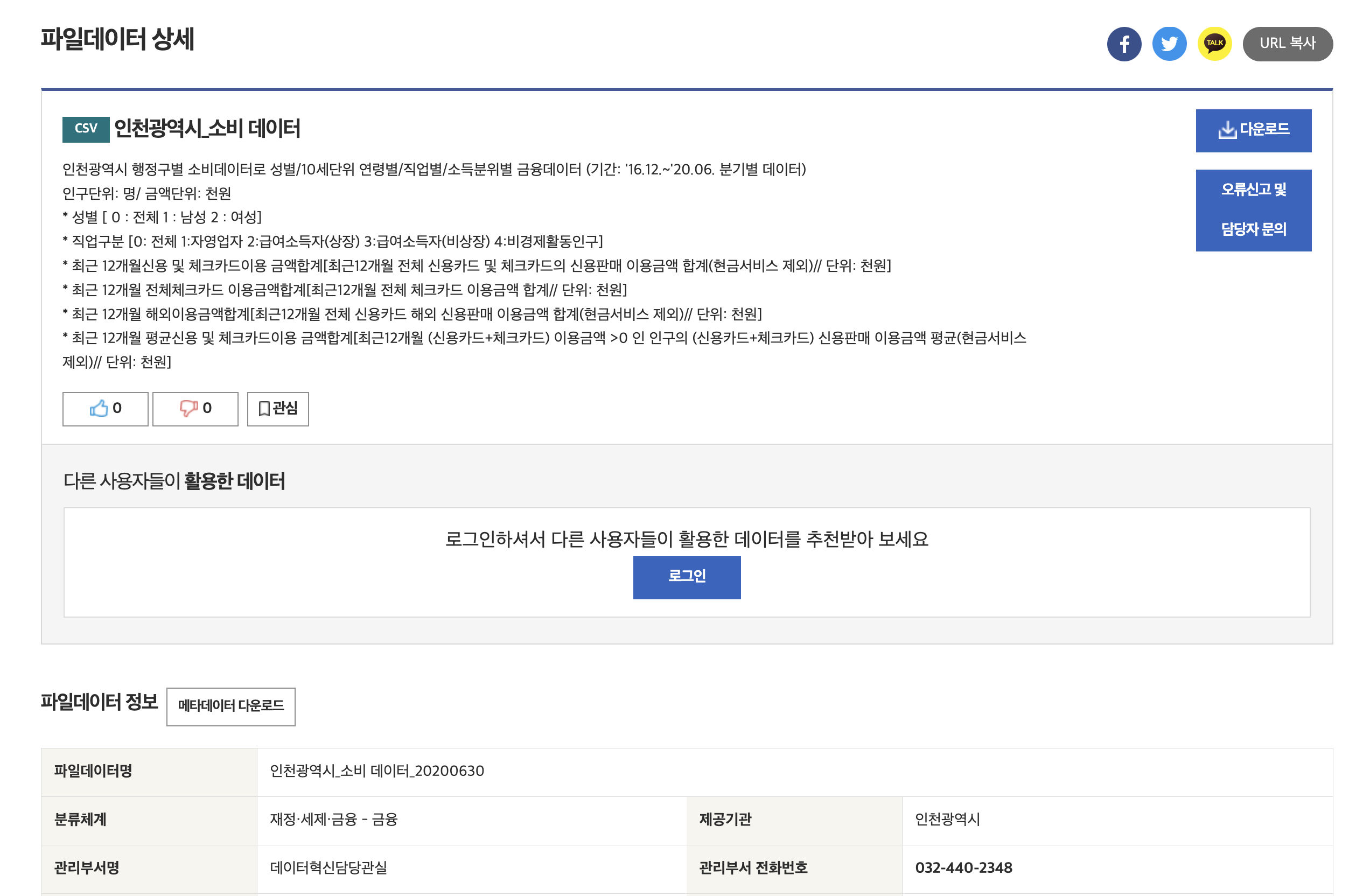This screenshot has height=896, width=1370.
Task: Click the 메타데이터 다운로드 button
Action: 231,706
